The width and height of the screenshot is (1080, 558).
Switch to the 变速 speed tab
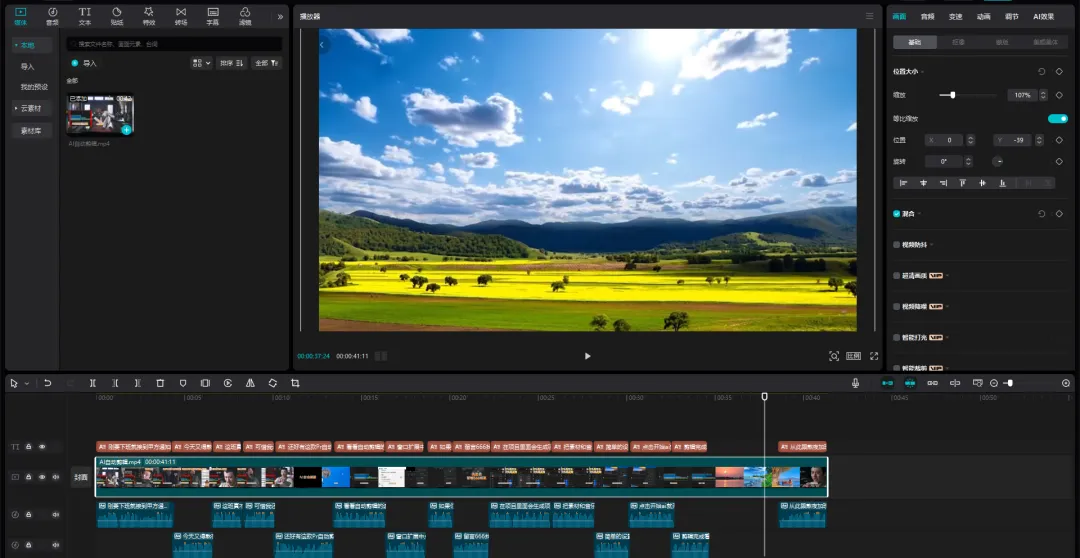pyautogui.click(x=955, y=17)
